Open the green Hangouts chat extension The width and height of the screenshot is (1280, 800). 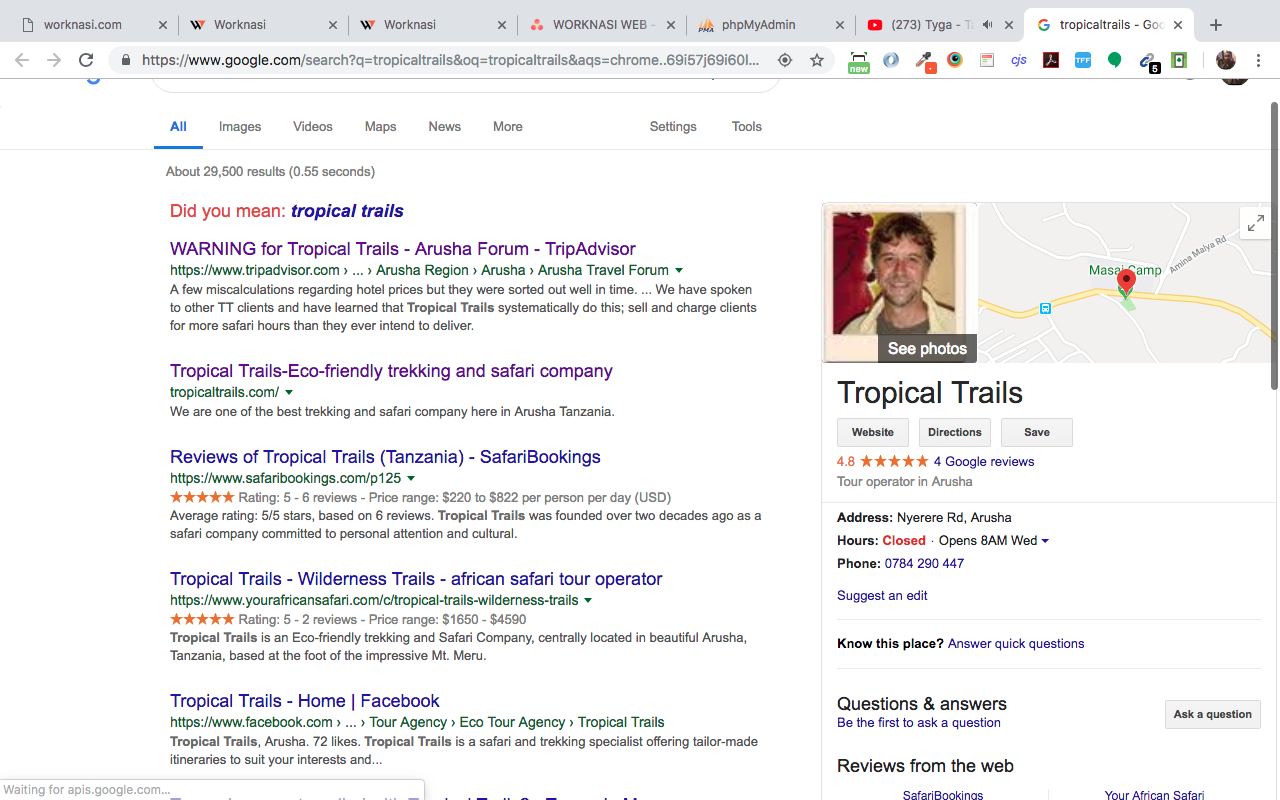[x=1115, y=60]
